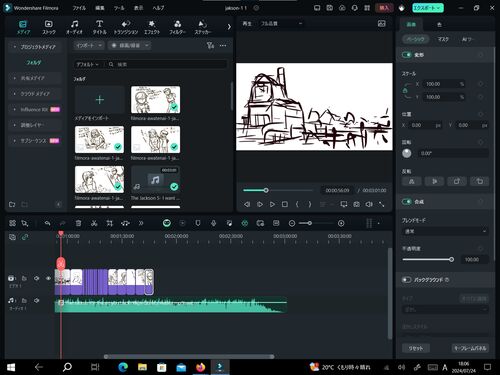The height and width of the screenshot is (375, 500).
Task: Click the new folder icon
Action: (12, 204)
